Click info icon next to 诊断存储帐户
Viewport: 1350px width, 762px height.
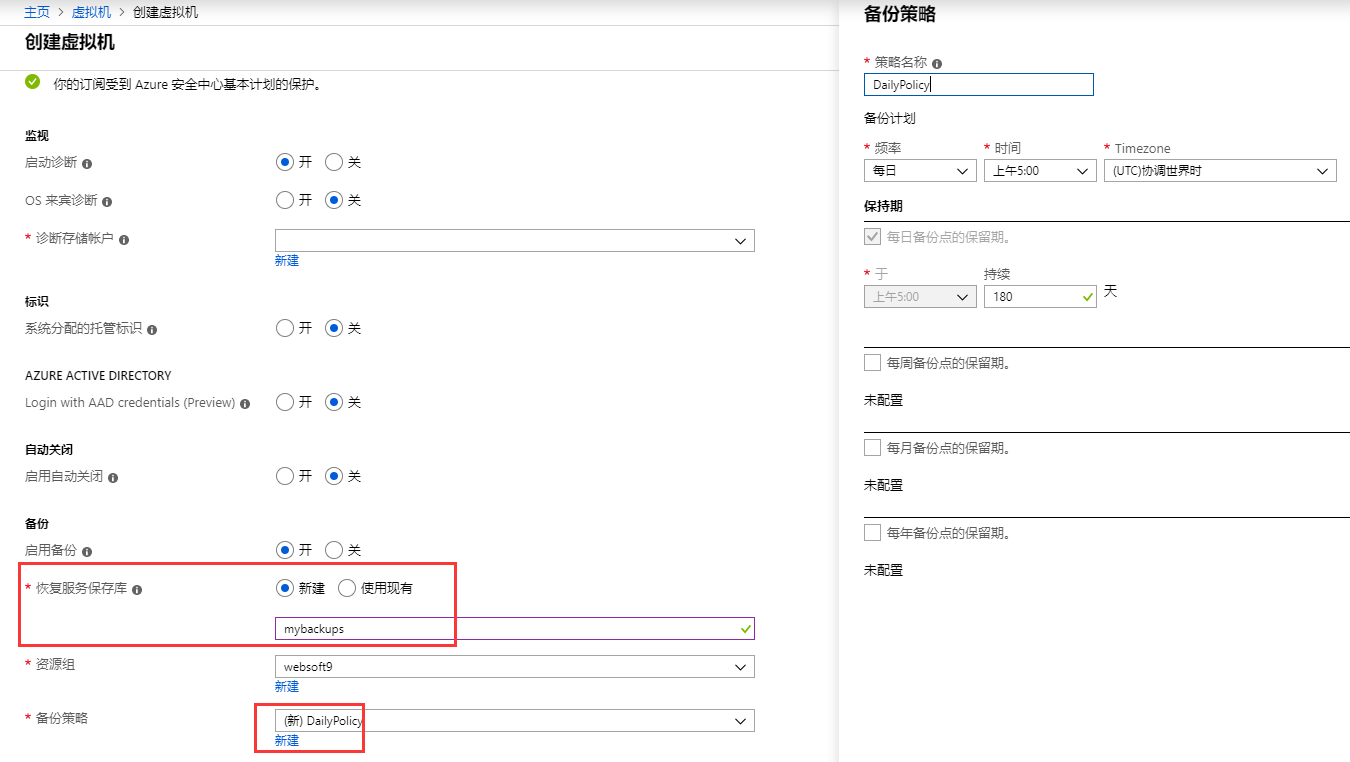point(124,240)
